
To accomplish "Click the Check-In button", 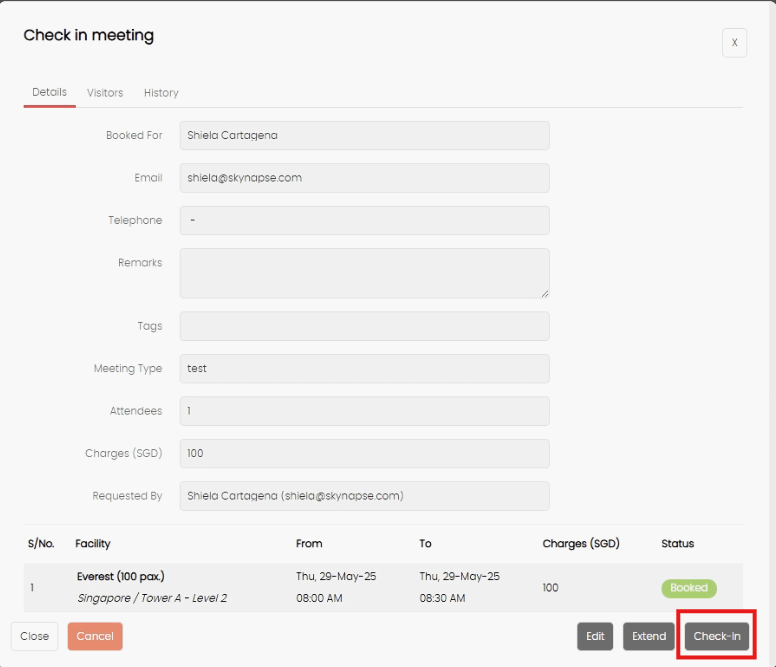I will pyautogui.click(x=717, y=636).
